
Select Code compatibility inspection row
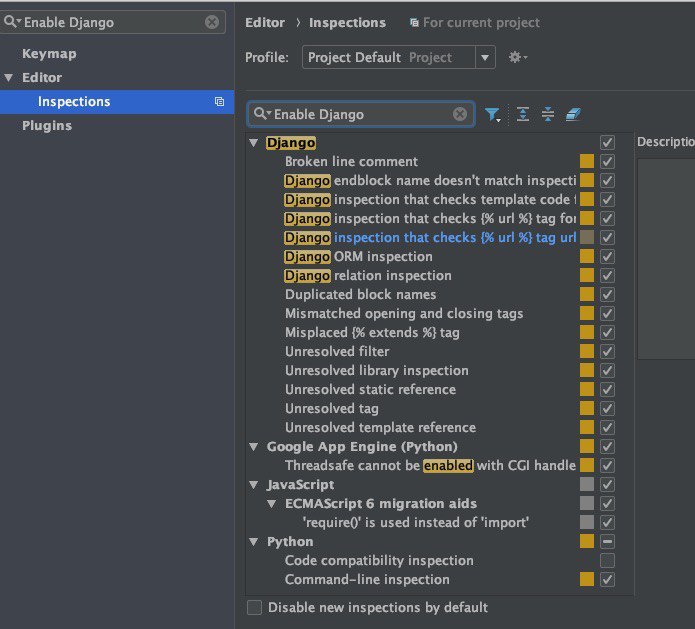(379, 560)
